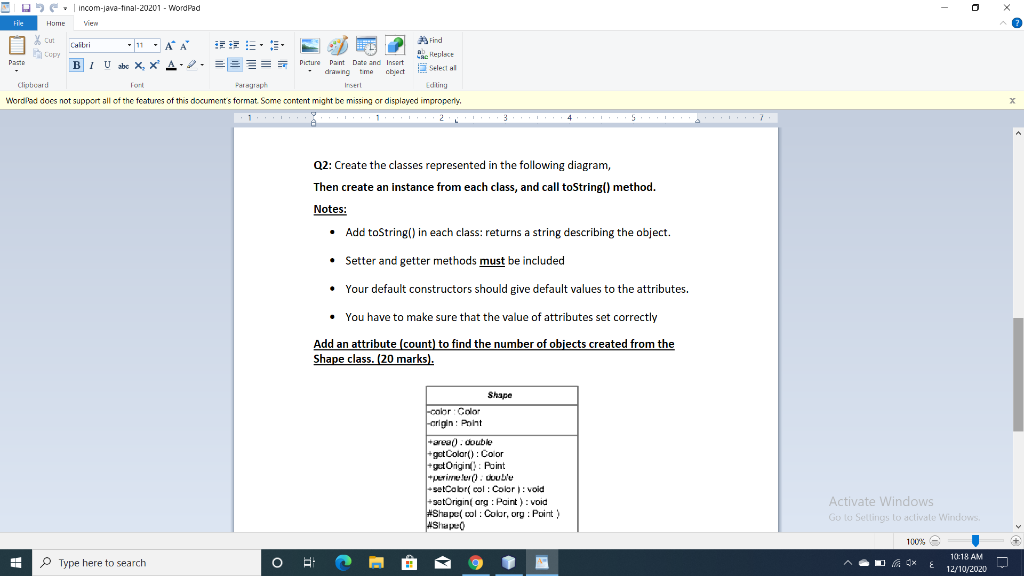Image resolution: width=1024 pixels, height=576 pixels.
Task: Click the Find button
Action: pos(430,40)
